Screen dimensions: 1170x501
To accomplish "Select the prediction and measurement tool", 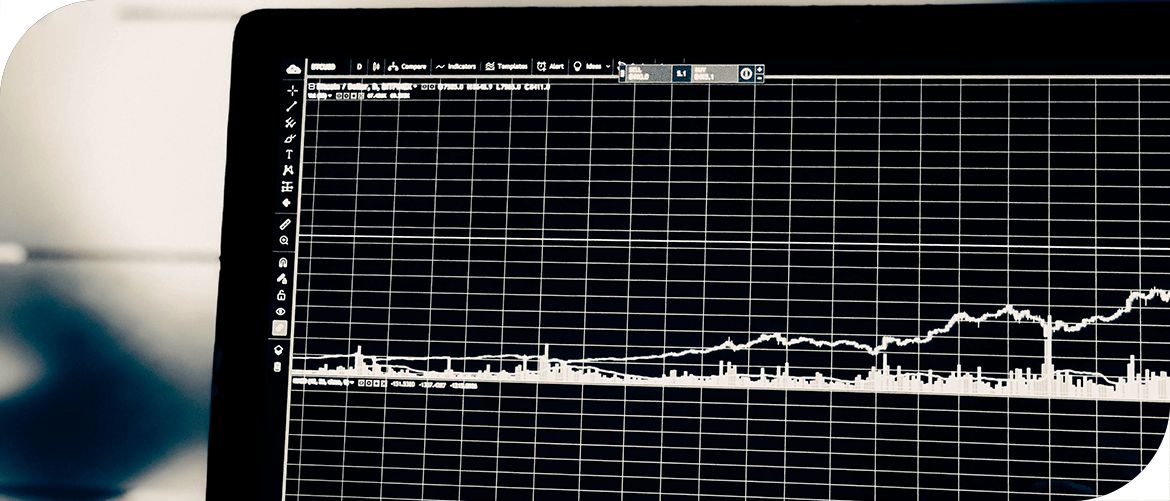I will pos(287,186).
